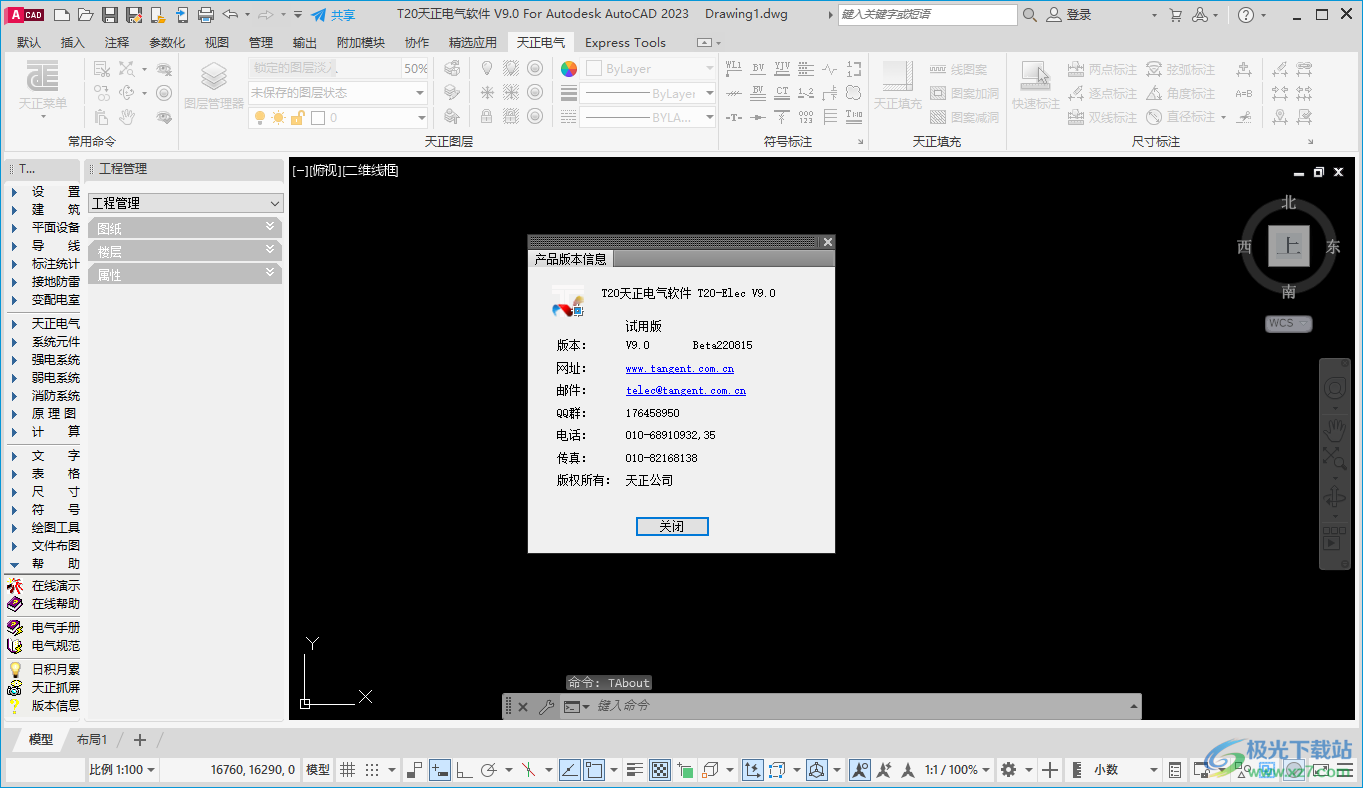This screenshot has height=788, width=1363.
Task: Open 天正抓屏 screen capture in sidebar
Action: 55,688
